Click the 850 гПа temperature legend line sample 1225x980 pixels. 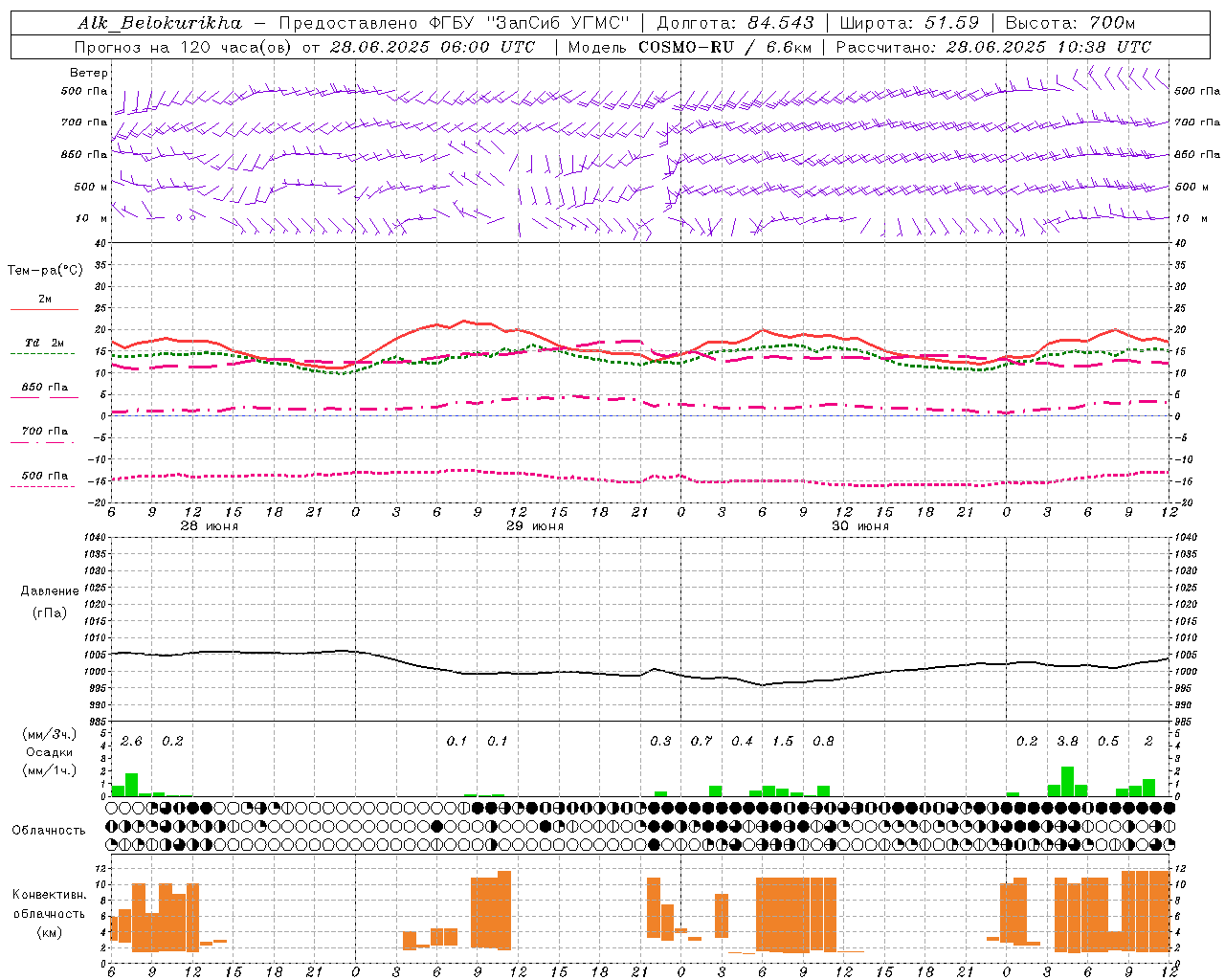pos(44,397)
